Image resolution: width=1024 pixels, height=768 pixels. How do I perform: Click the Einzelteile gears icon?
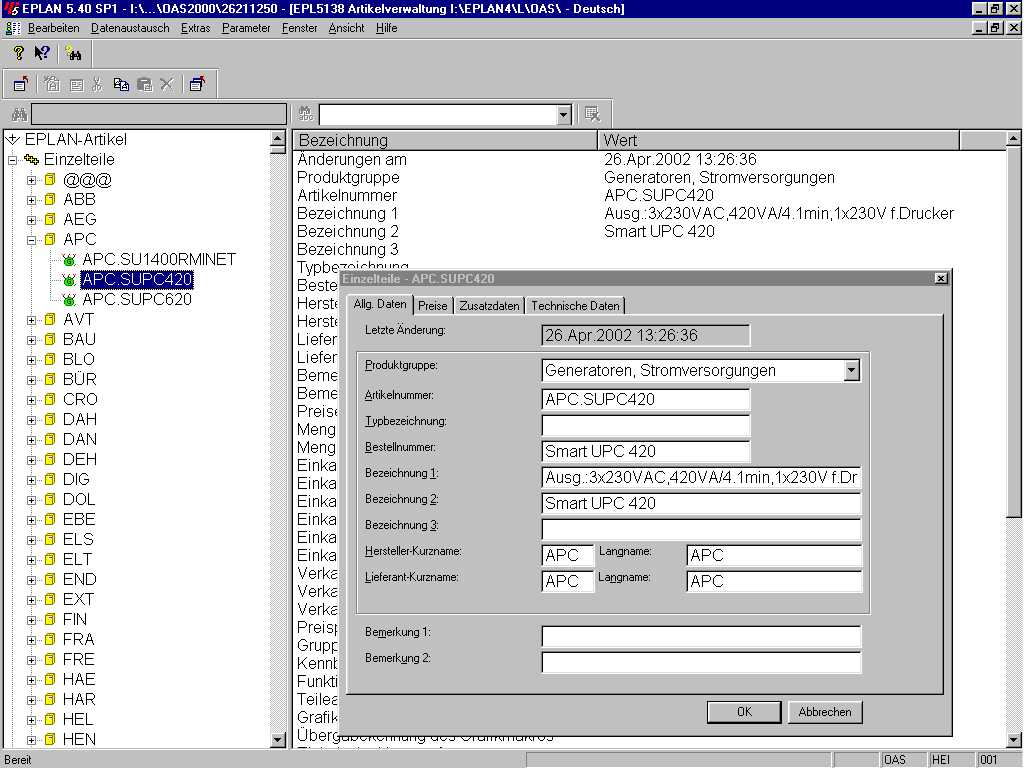click(x=31, y=159)
